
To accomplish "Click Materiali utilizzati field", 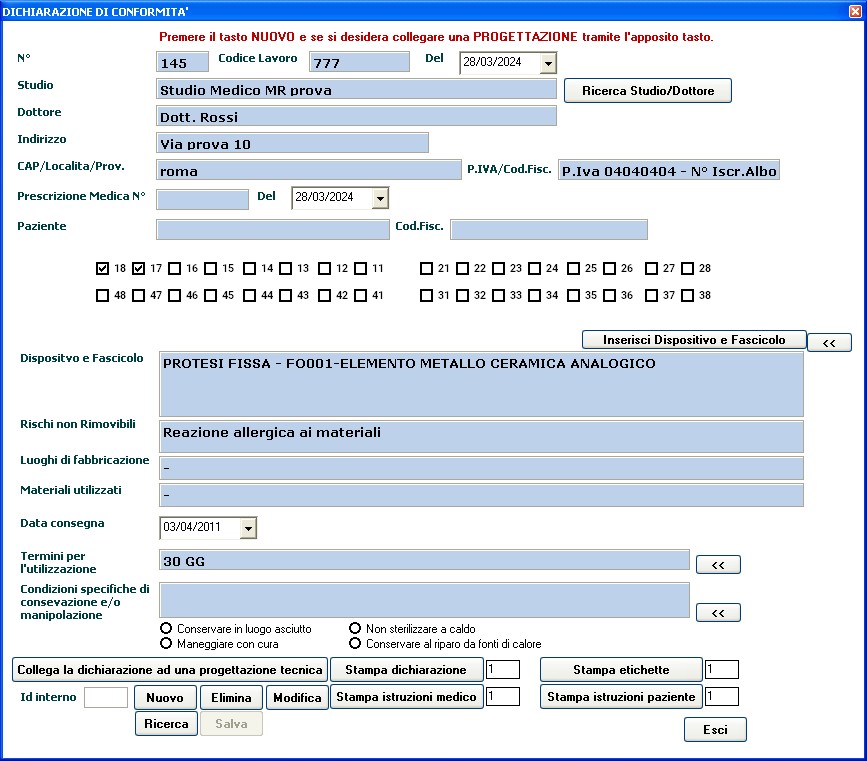I will click(x=481, y=496).
